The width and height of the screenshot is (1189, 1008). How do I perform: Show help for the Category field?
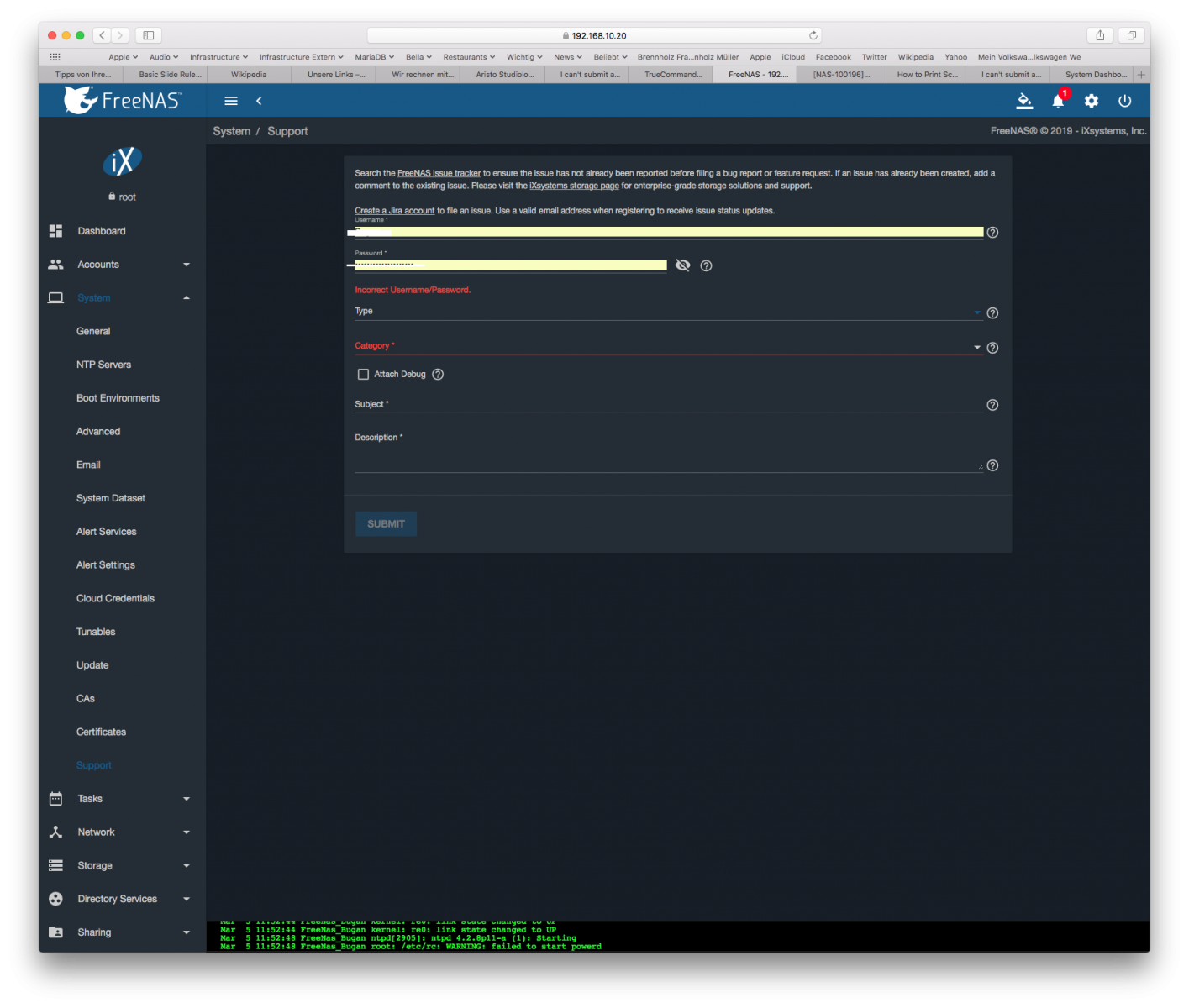tap(992, 348)
